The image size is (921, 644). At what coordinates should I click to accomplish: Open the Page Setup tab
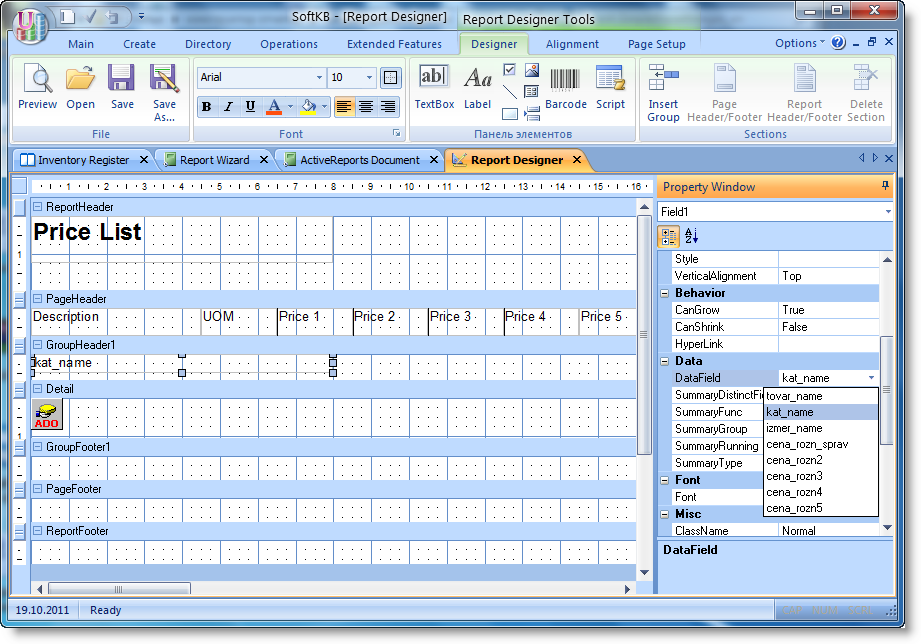pyautogui.click(x=656, y=44)
